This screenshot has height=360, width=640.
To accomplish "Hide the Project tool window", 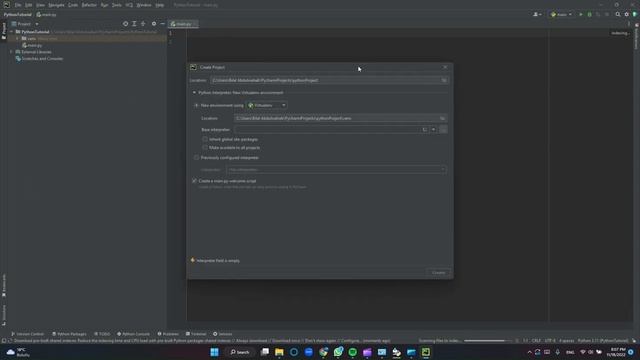I will click(162, 24).
